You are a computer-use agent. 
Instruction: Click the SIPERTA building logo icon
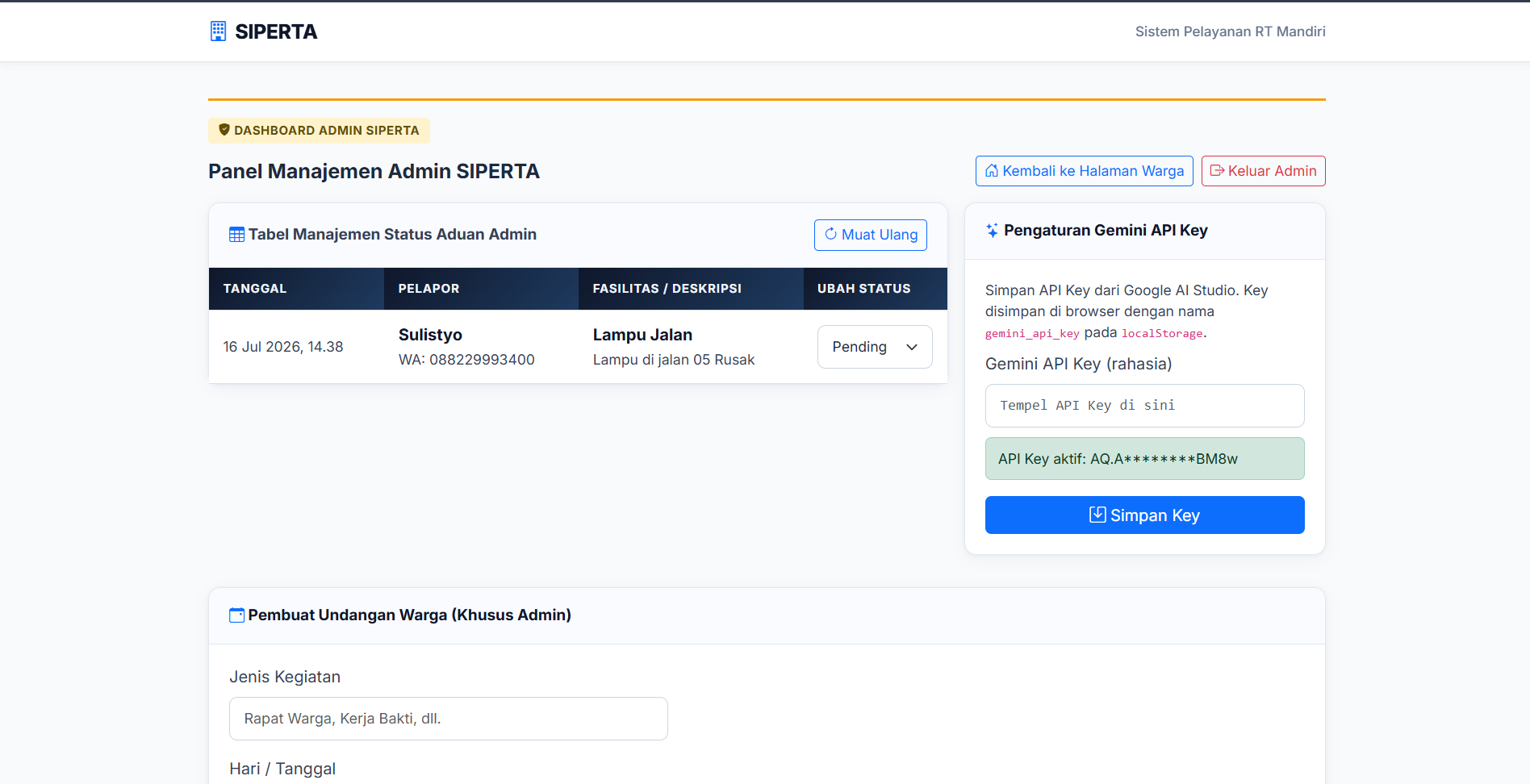tap(218, 31)
